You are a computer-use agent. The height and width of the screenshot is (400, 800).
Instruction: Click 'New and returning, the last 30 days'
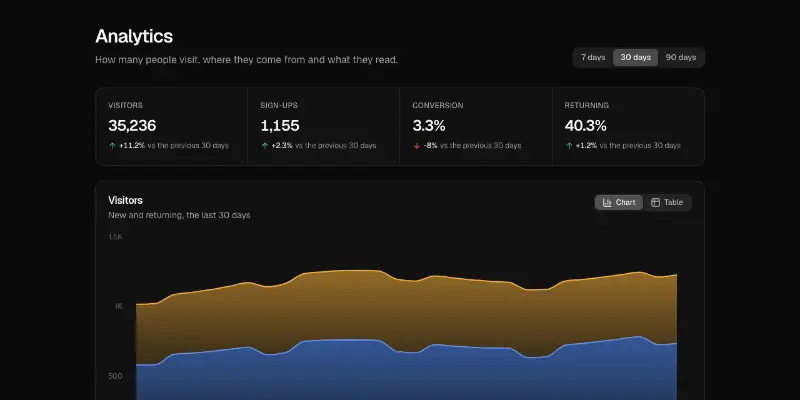(x=179, y=215)
